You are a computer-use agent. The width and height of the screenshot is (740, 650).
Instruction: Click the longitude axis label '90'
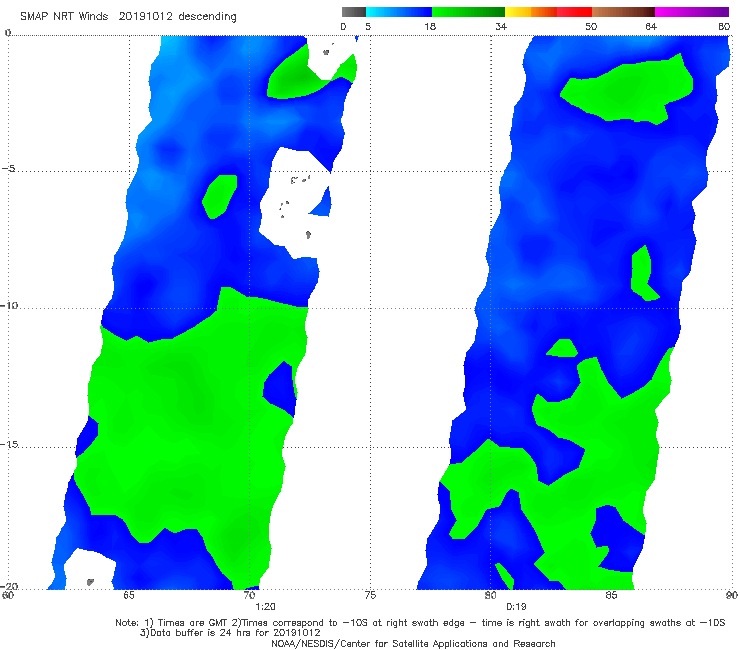point(732,595)
